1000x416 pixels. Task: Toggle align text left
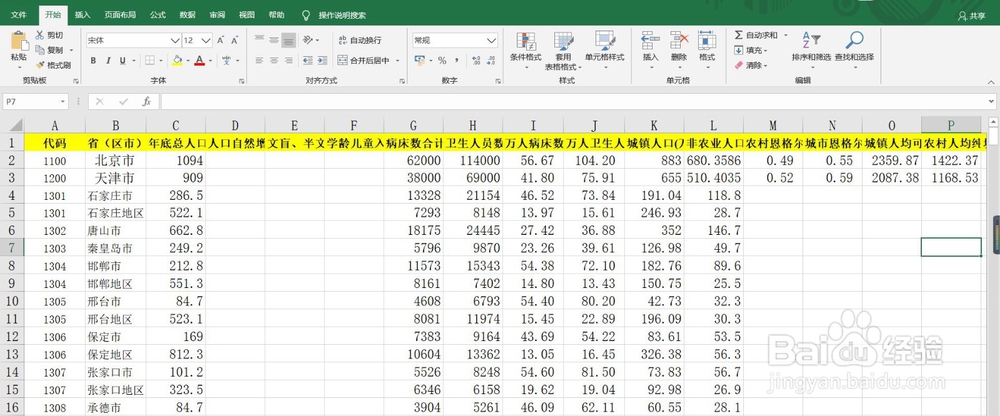[259, 61]
